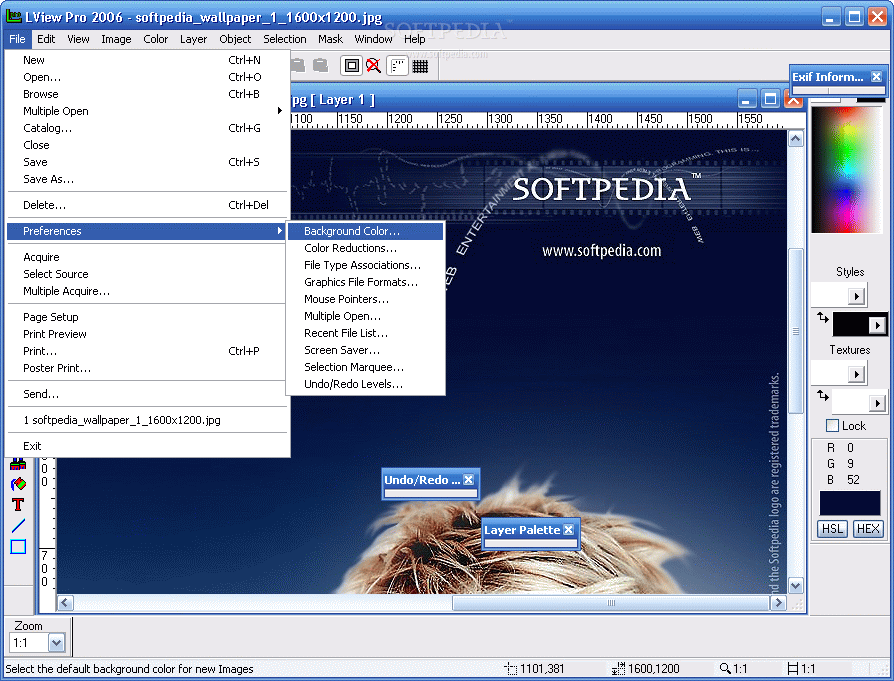Click the aspect ratio icon in status bar
This screenshot has height=681, width=894.
click(x=793, y=668)
